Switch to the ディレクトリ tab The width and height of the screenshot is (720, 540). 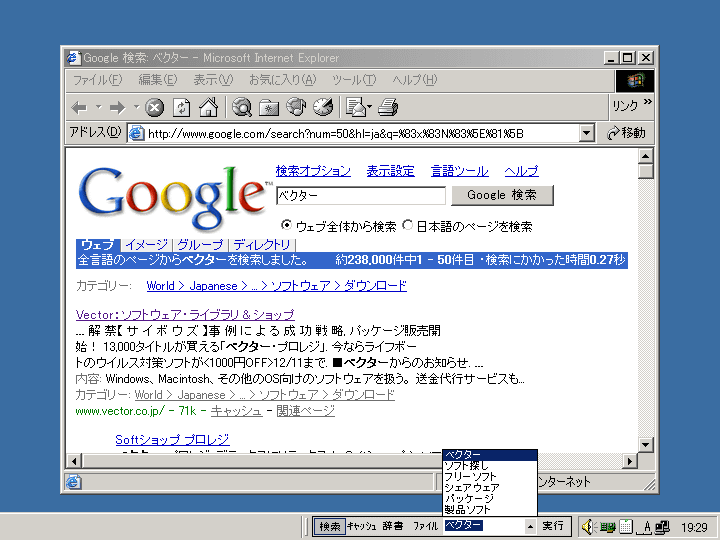(x=262, y=245)
